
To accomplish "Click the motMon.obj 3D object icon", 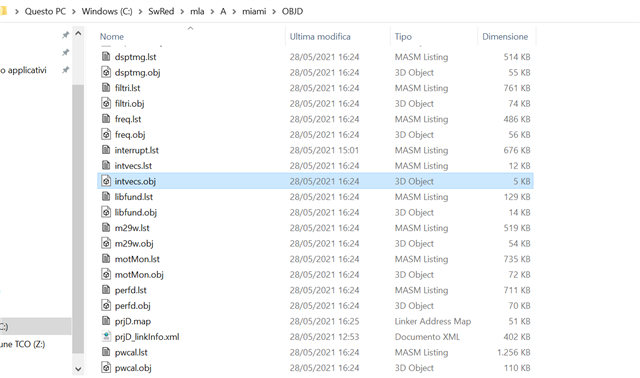I will coord(106,274).
